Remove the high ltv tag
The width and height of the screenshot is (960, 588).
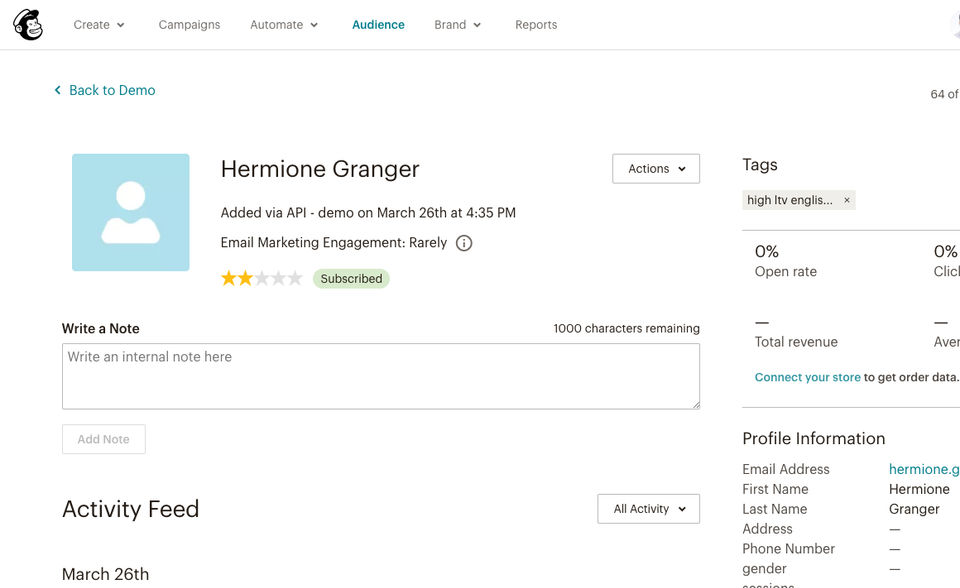(x=847, y=200)
